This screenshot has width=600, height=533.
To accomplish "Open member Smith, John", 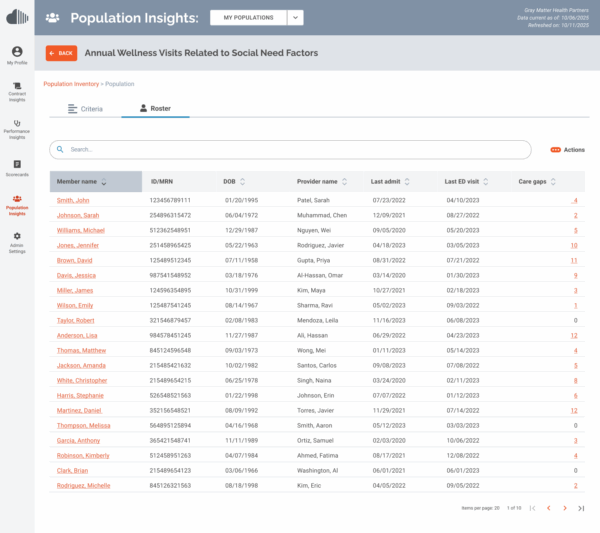I will pos(73,200).
